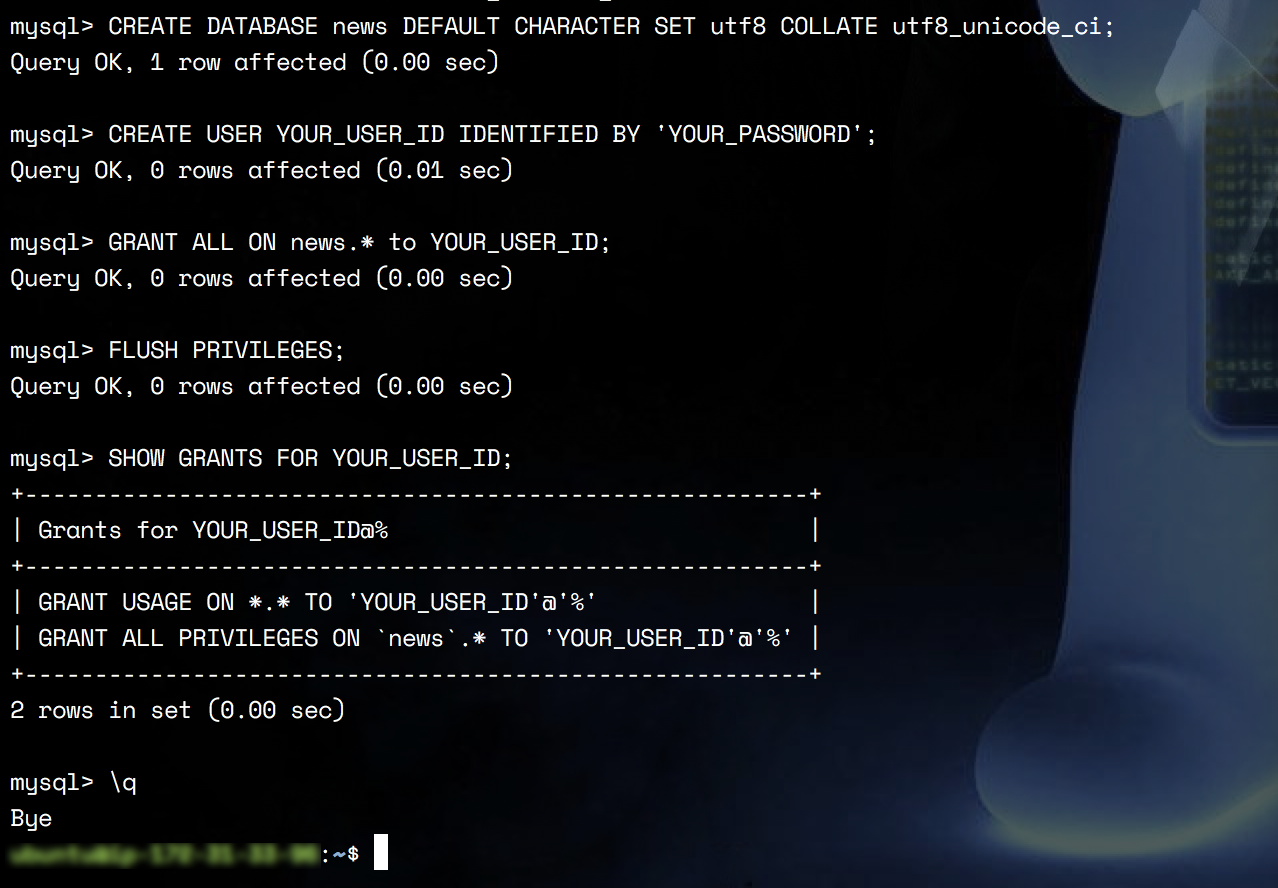1278x888 pixels.
Task: Click the 'GRANT ALL ON news.*' command line
Action: tap(310, 243)
